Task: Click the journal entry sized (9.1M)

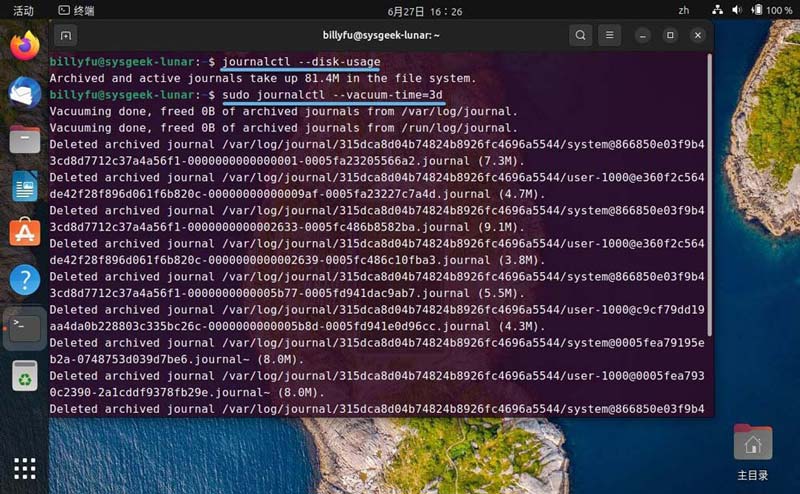Action: [377, 219]
